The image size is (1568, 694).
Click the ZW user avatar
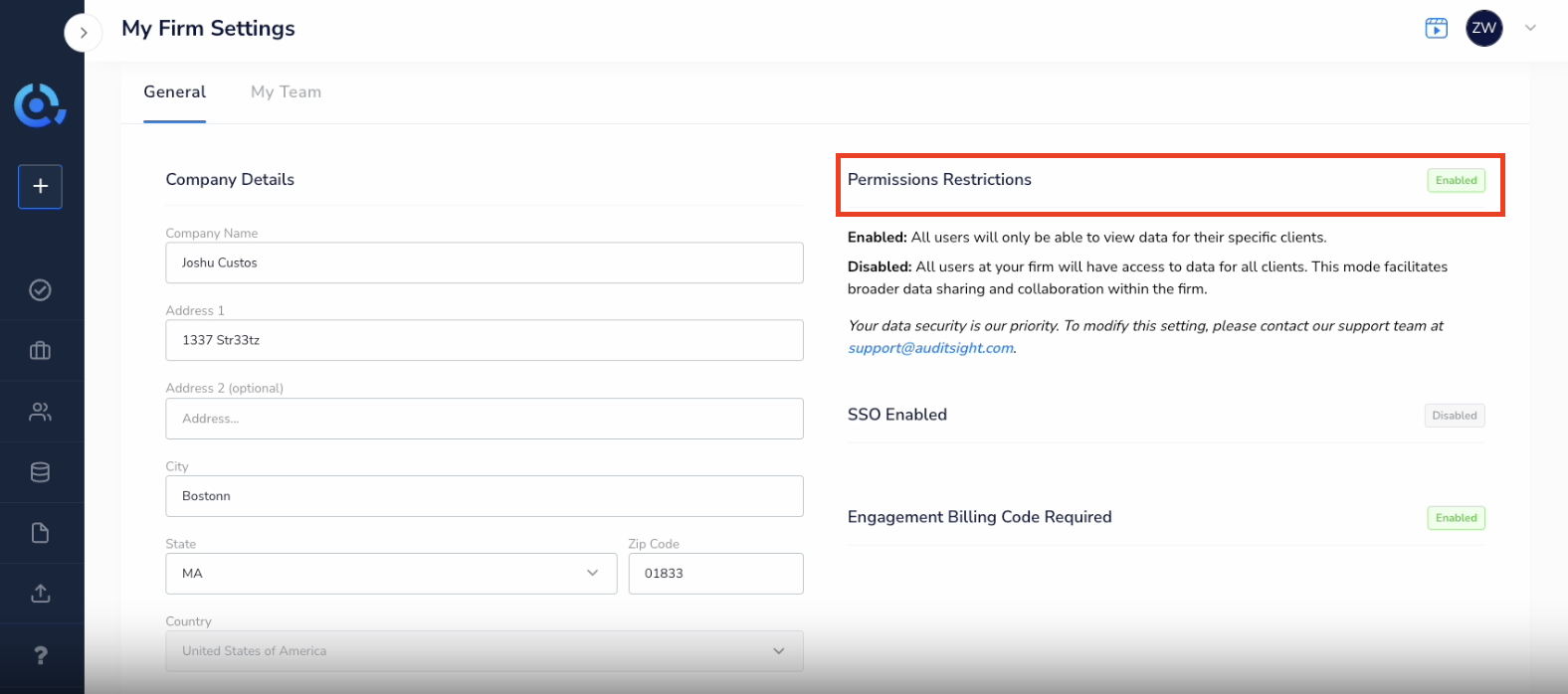[1483, 28]
